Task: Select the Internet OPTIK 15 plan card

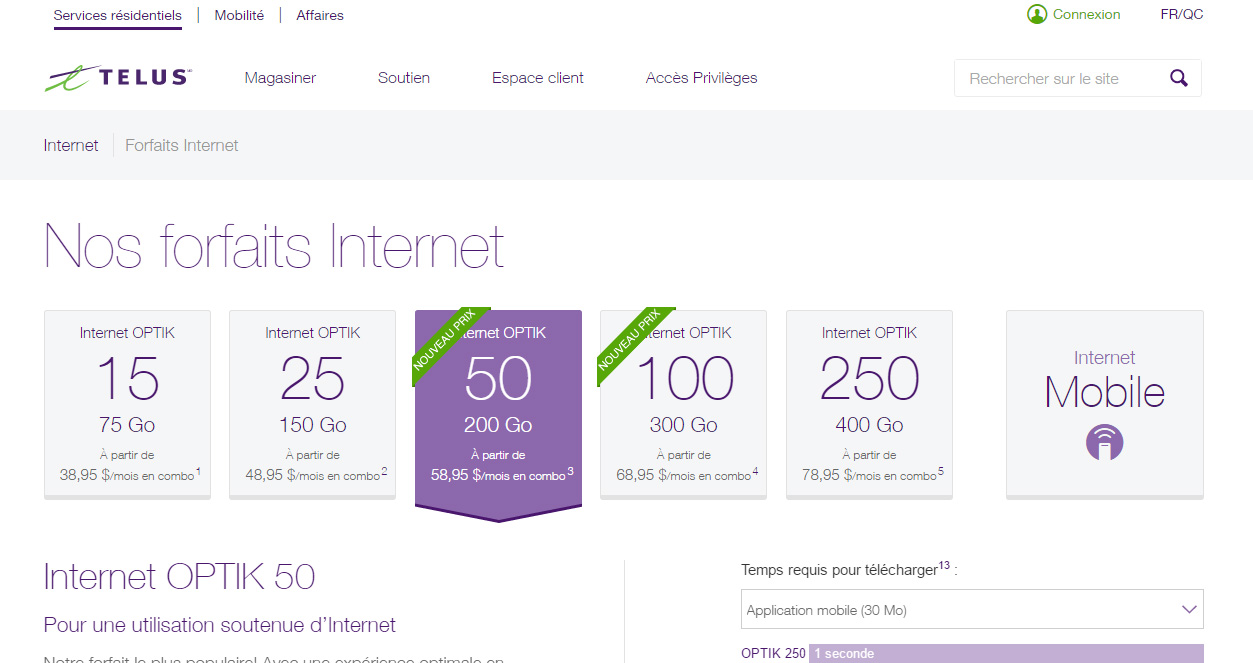Action: click(x=127, y=404)
